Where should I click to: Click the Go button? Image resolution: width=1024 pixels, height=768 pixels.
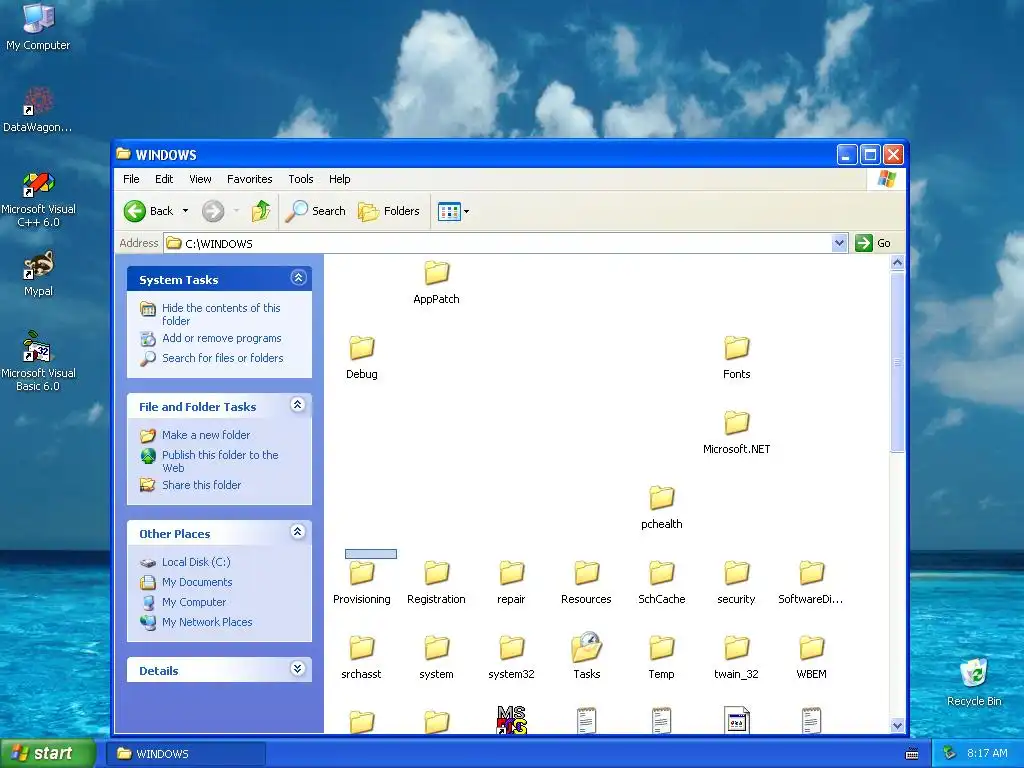[x=873, y=243]
